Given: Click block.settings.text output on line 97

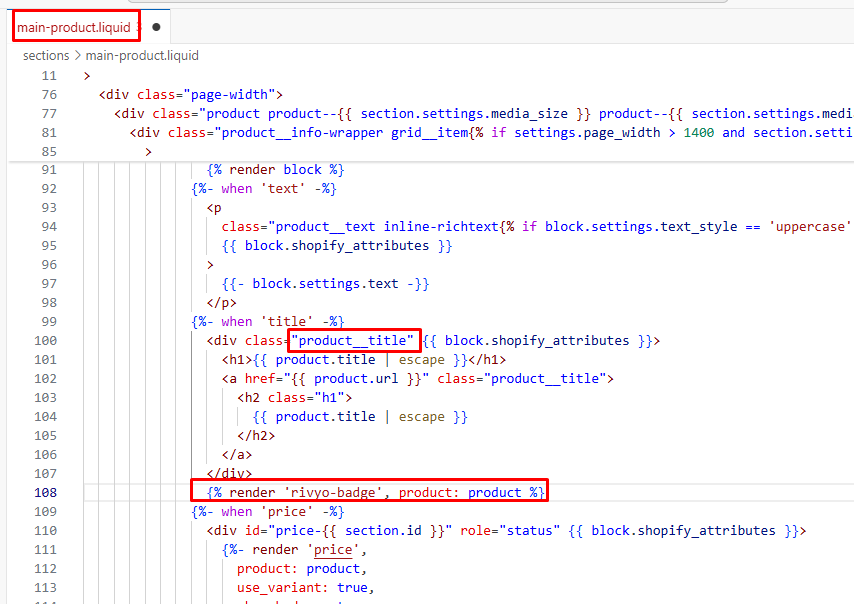Looking at the screenshot, I should click(325, 284).
